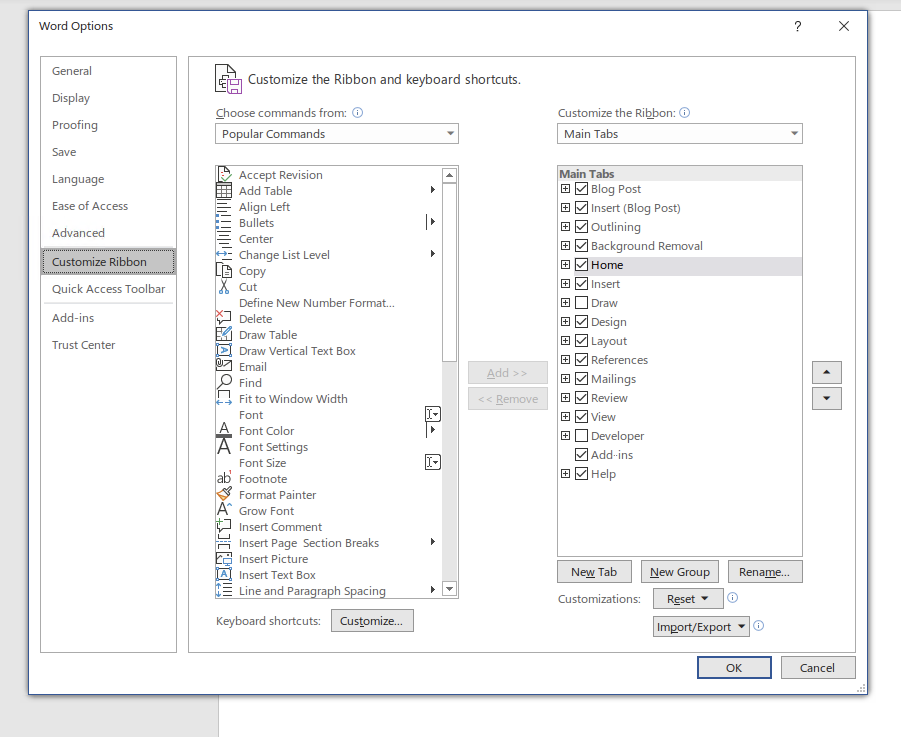Screen dimensions: 901x737
Task: Uncheck the Add-ins tab checkbox
Action: tap(582, 454)
